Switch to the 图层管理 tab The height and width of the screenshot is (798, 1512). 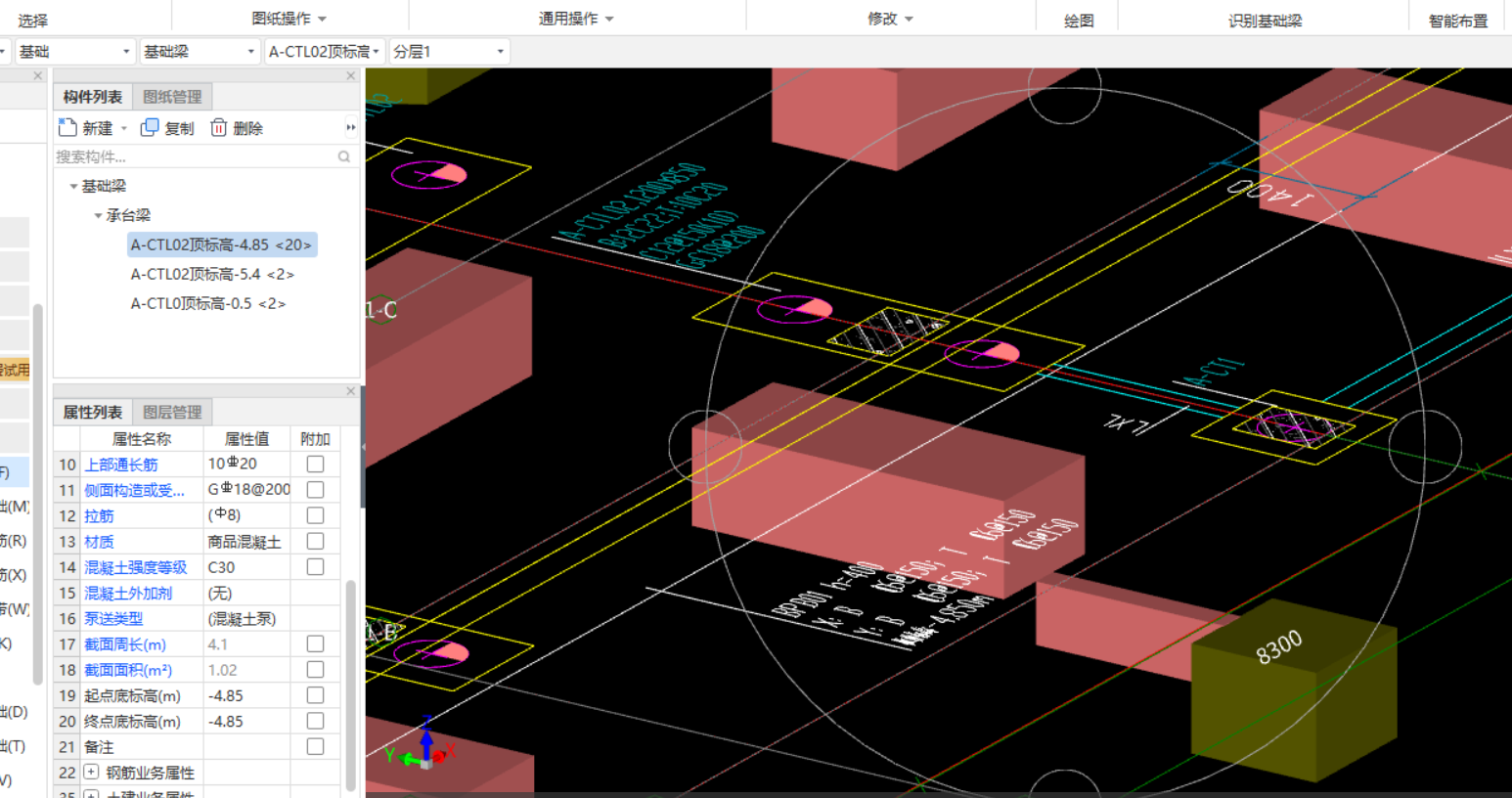pyautogui.click(x=172, y=413)
